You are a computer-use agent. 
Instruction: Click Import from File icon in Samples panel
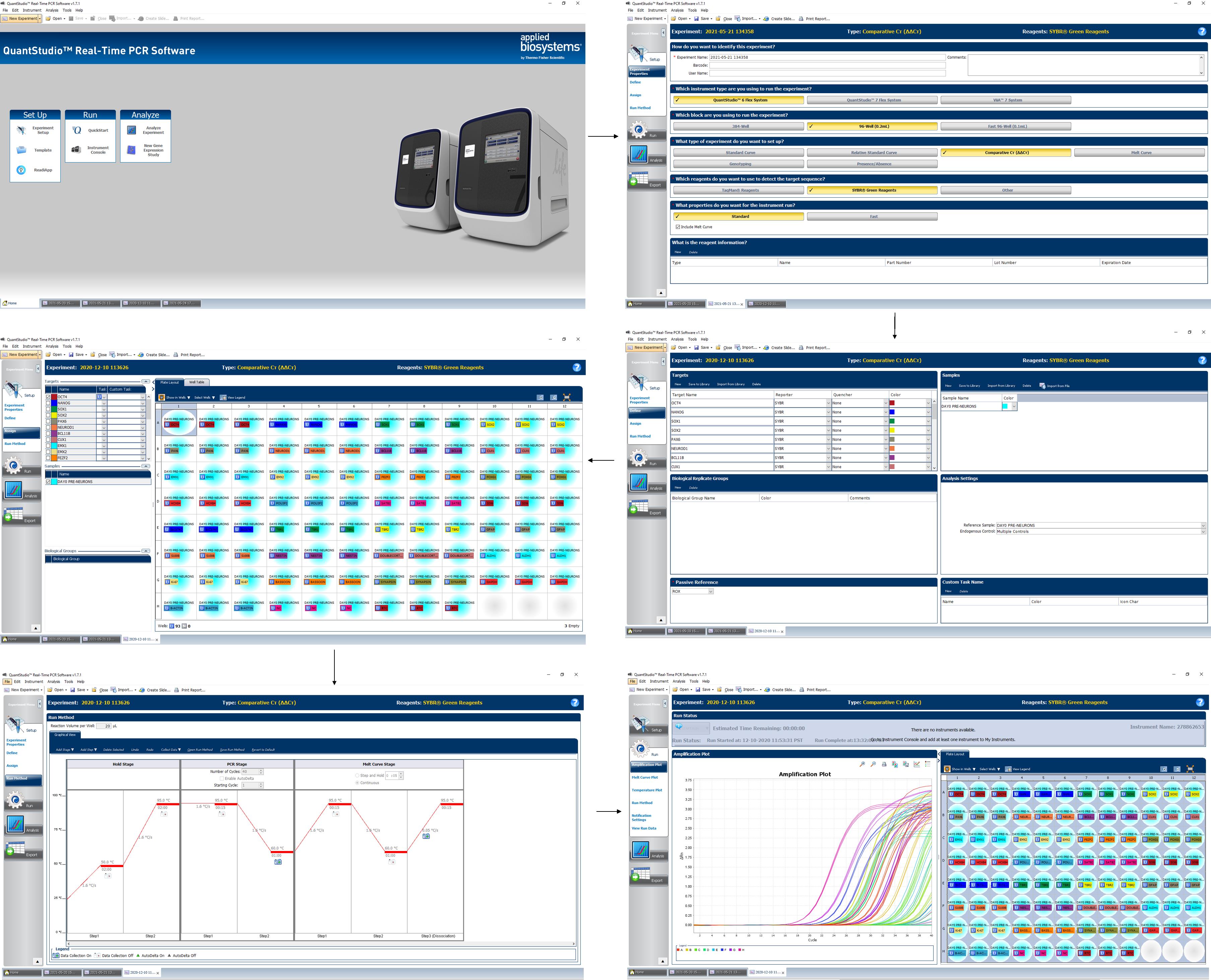pyautogui.click(x=1042, y=386)
